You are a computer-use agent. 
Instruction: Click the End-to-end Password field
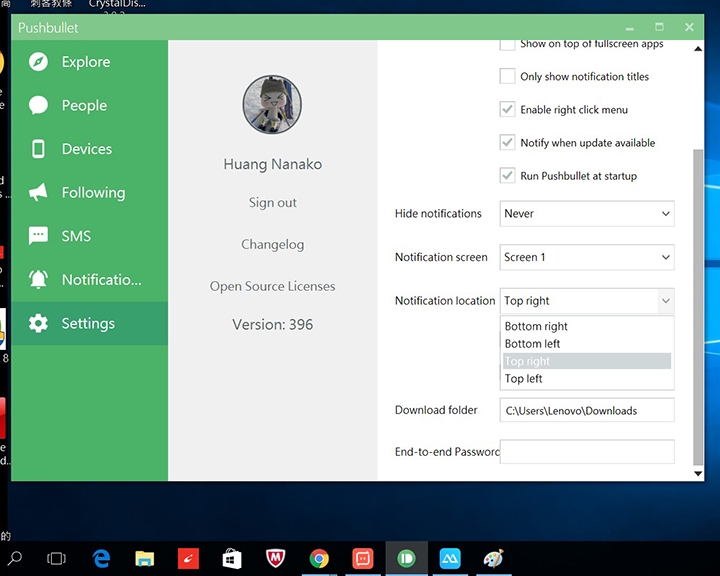tap(587, 452)
